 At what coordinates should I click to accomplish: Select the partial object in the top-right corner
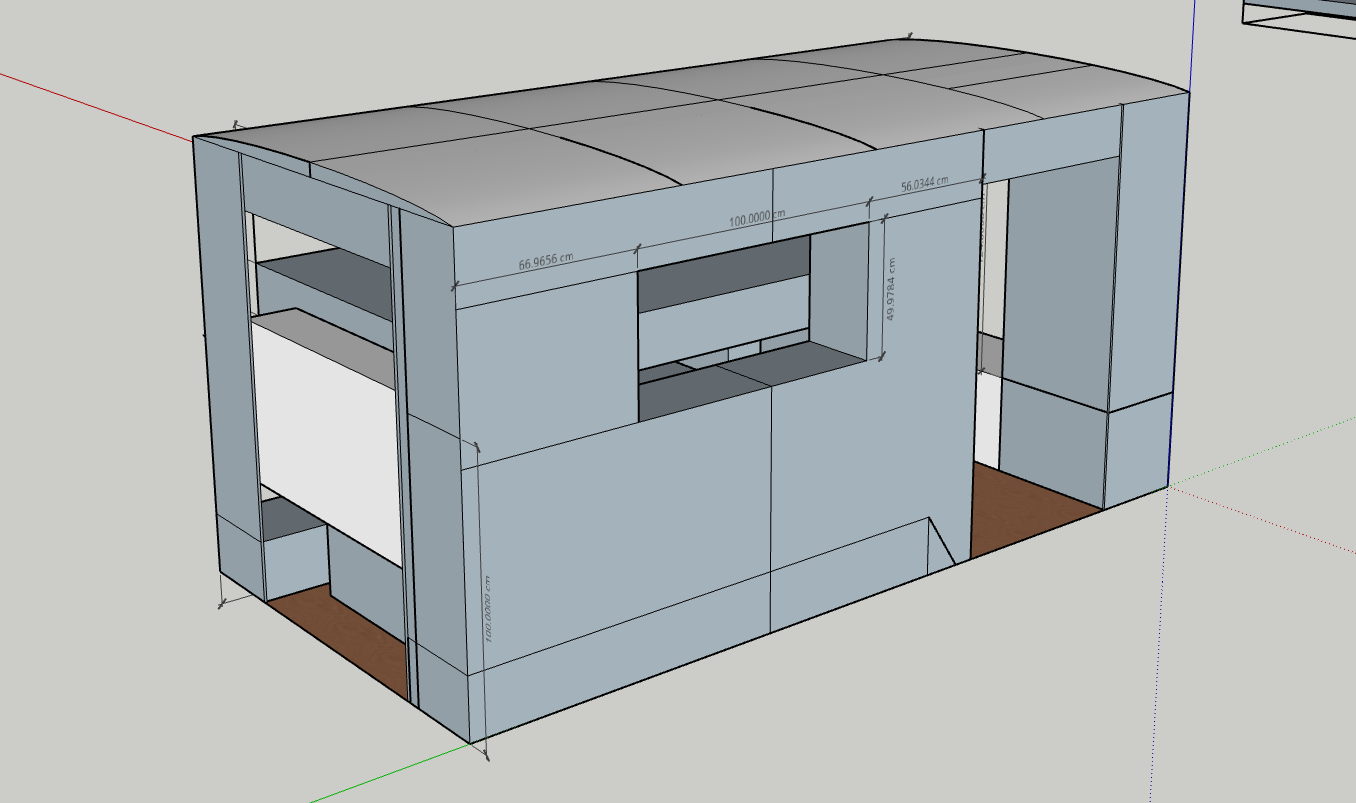coord(1298,14)
